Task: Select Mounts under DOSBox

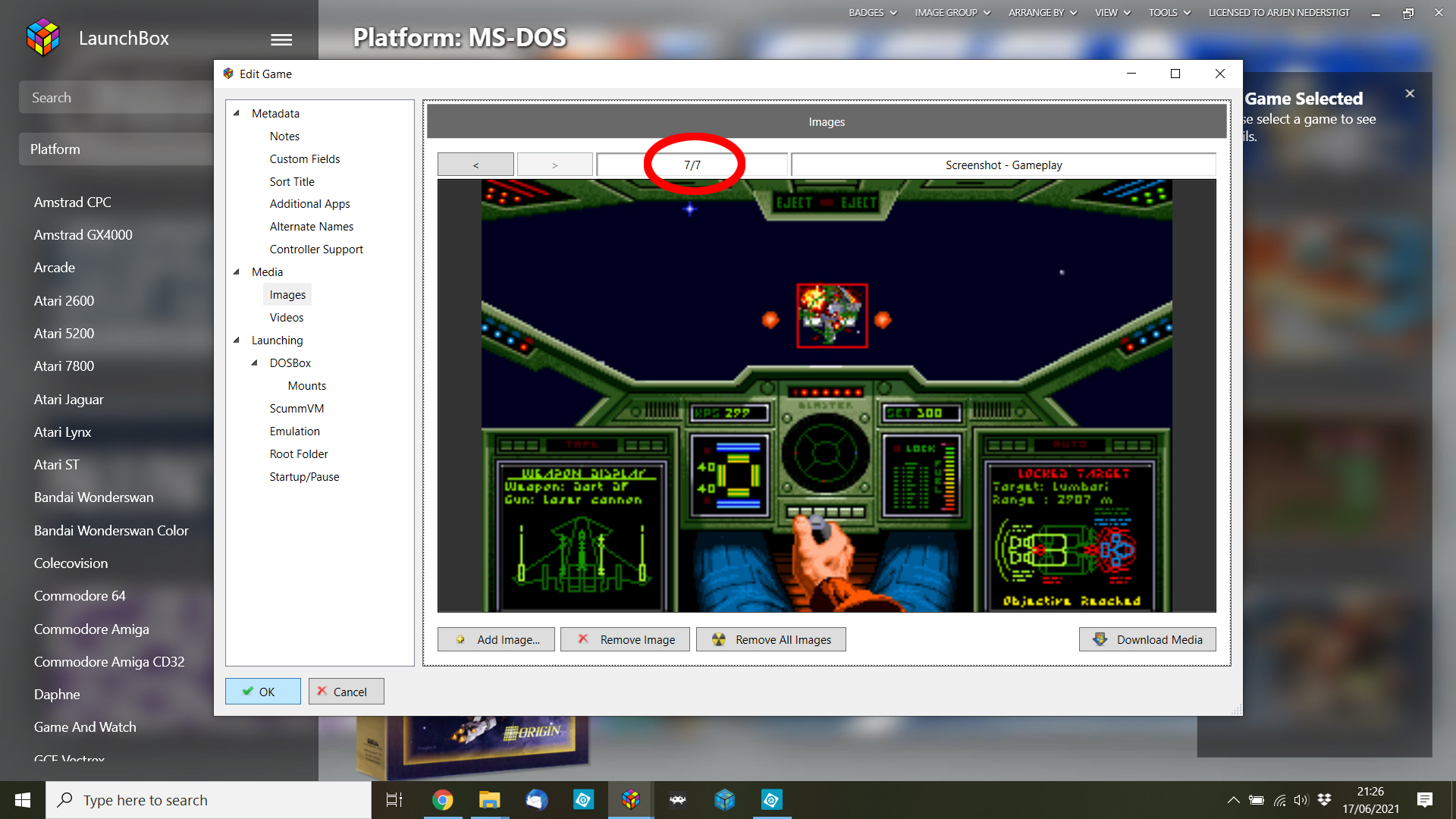Action: pyautogui.click(x=307, y=385)
